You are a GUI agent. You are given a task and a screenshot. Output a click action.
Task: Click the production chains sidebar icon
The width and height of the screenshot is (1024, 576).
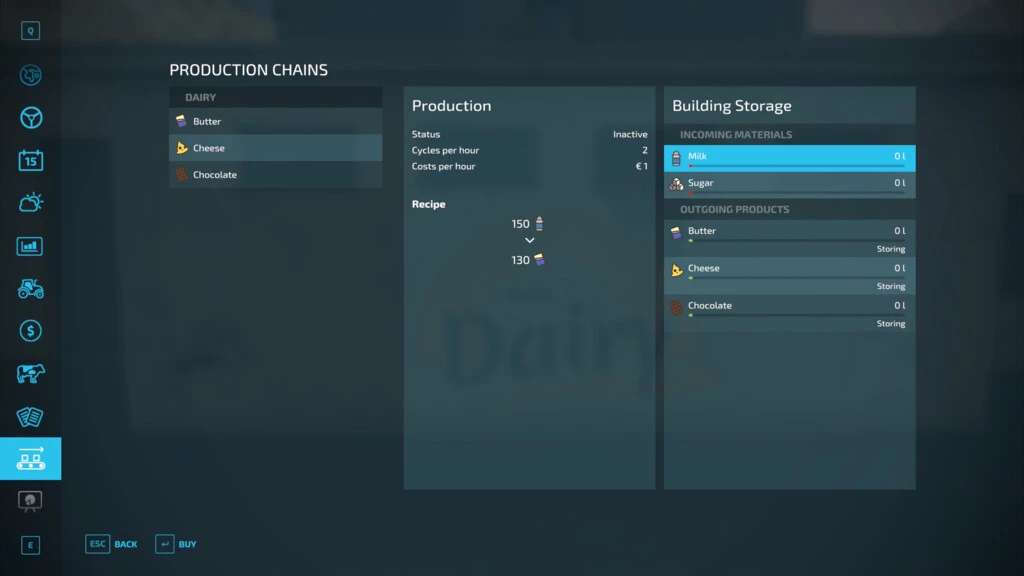point(31,459)
